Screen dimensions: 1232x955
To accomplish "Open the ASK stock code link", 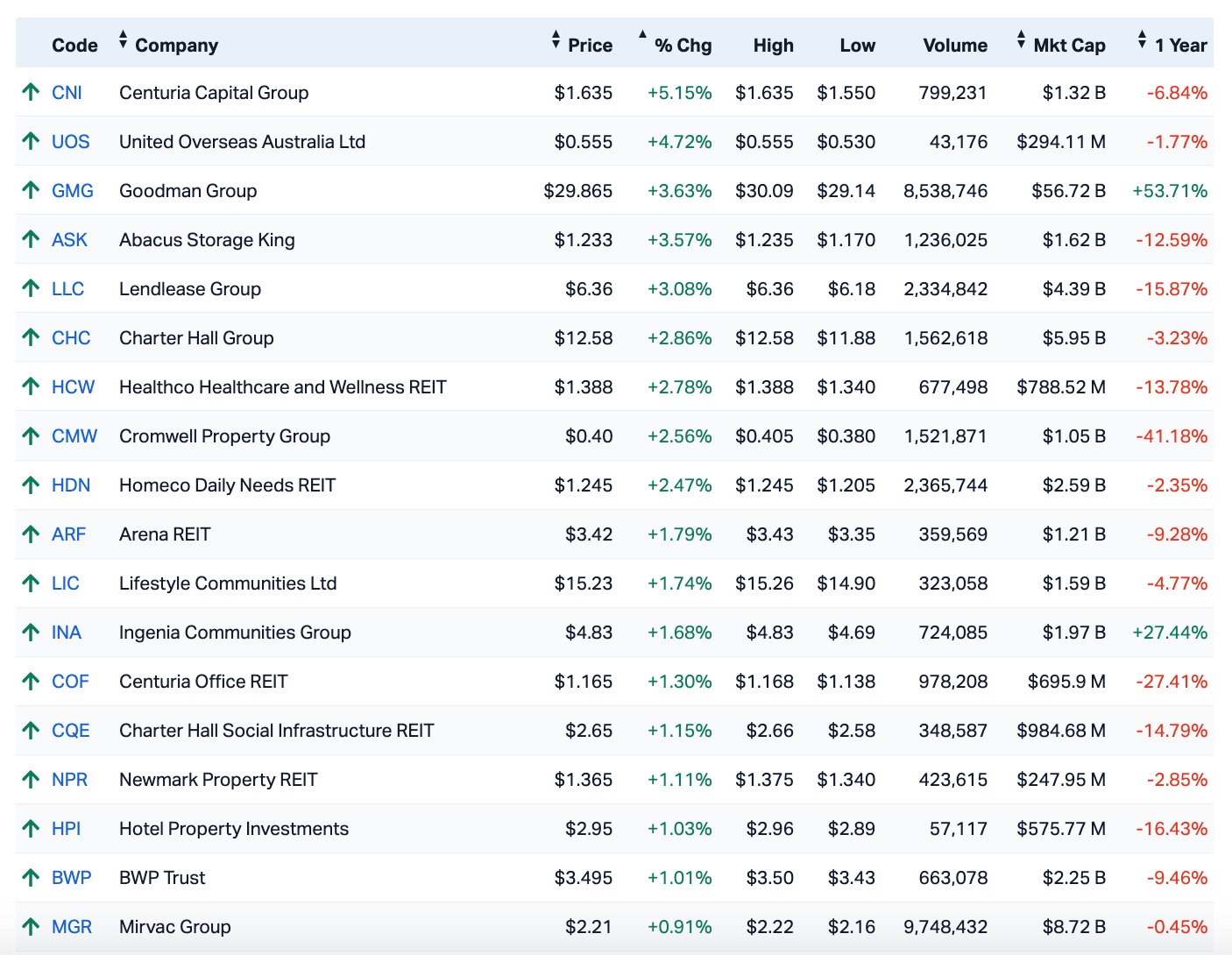I will (69, 240).
